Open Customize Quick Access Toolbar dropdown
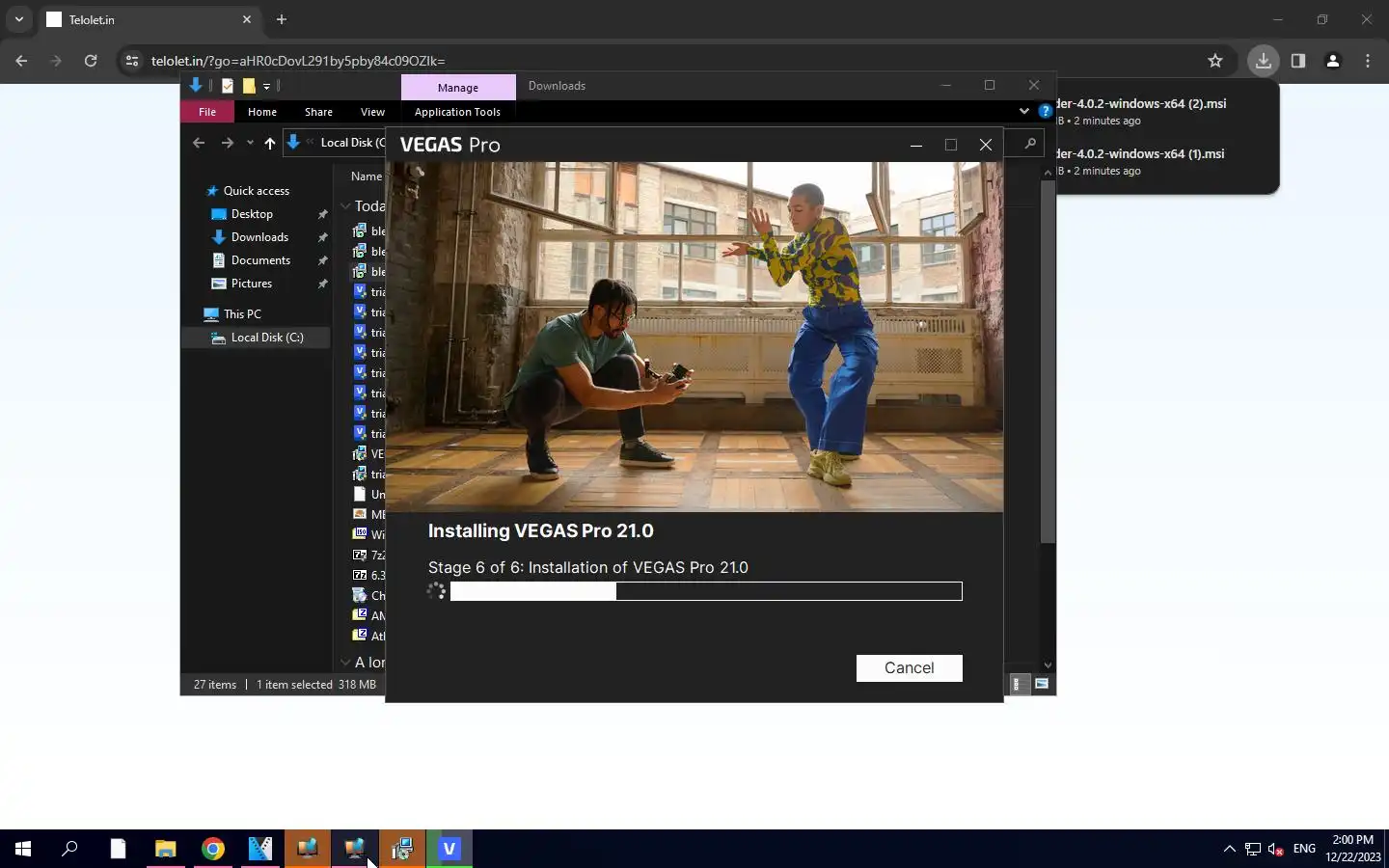Screen dimensions: 1389x868 pyautogui.click(x=267, y=86)
